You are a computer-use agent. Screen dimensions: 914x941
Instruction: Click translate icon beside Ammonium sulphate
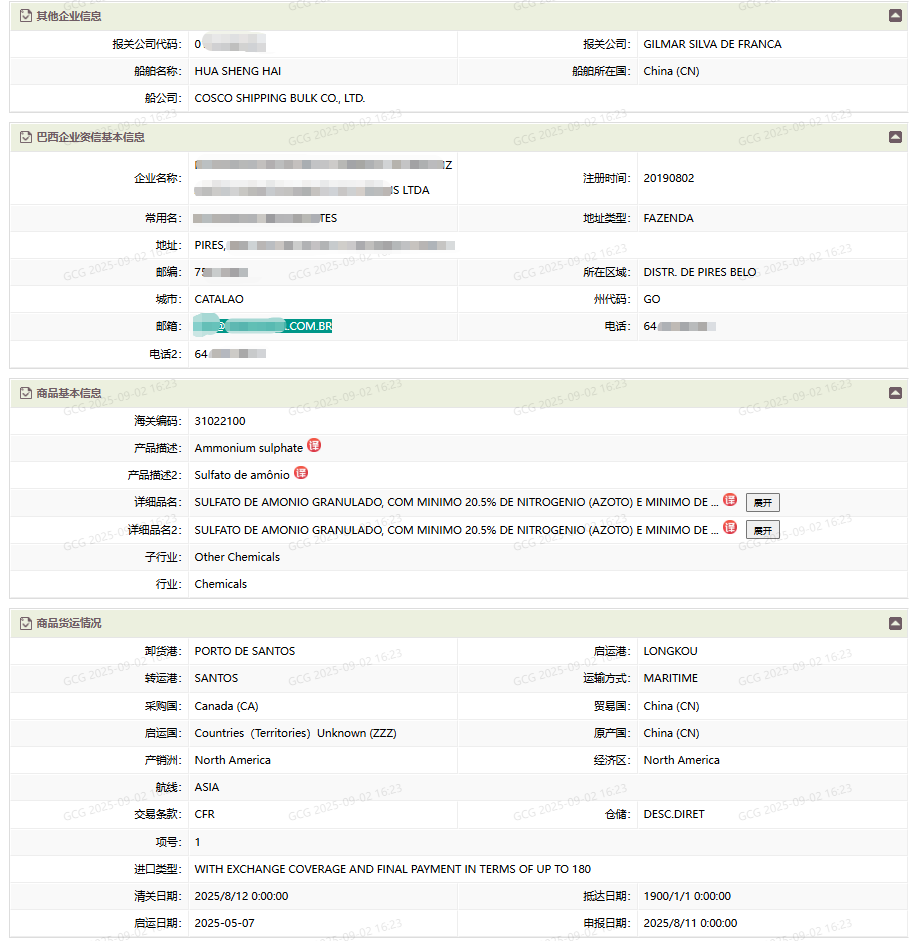pos(314,446)
